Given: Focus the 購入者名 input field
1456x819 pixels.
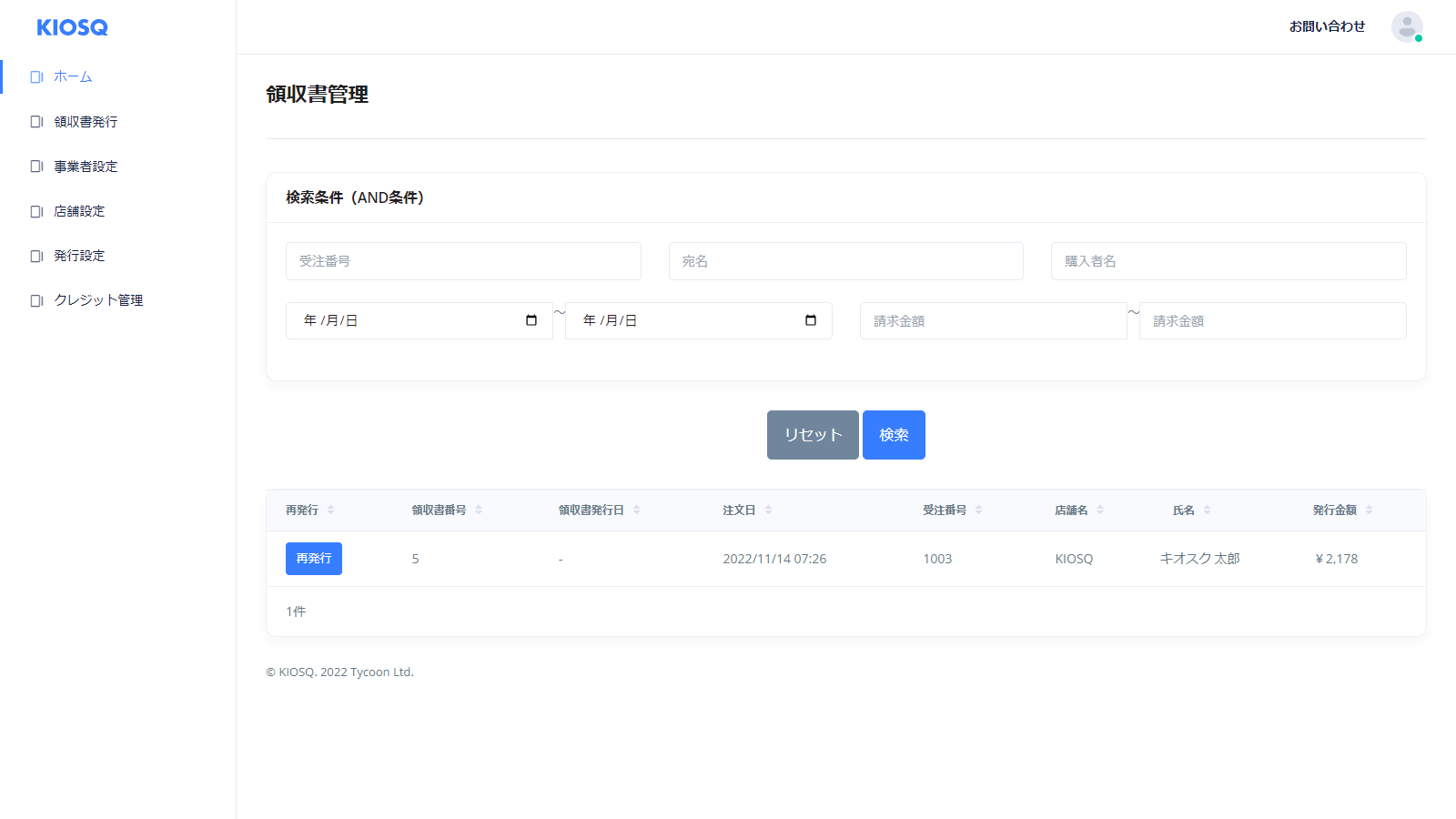Looking at the screenshot, I should pyautogui.click(x=1228, y=261).
